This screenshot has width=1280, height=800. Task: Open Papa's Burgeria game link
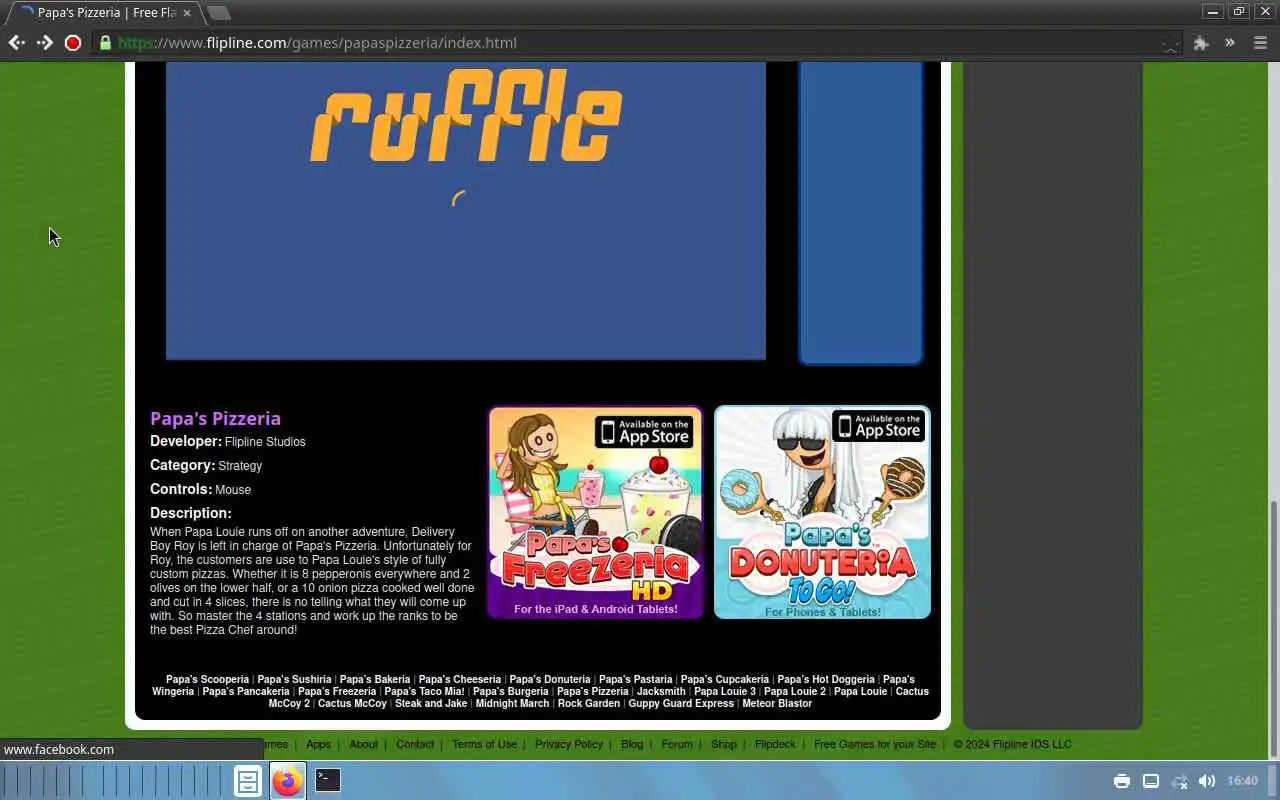tap(510, 692)
